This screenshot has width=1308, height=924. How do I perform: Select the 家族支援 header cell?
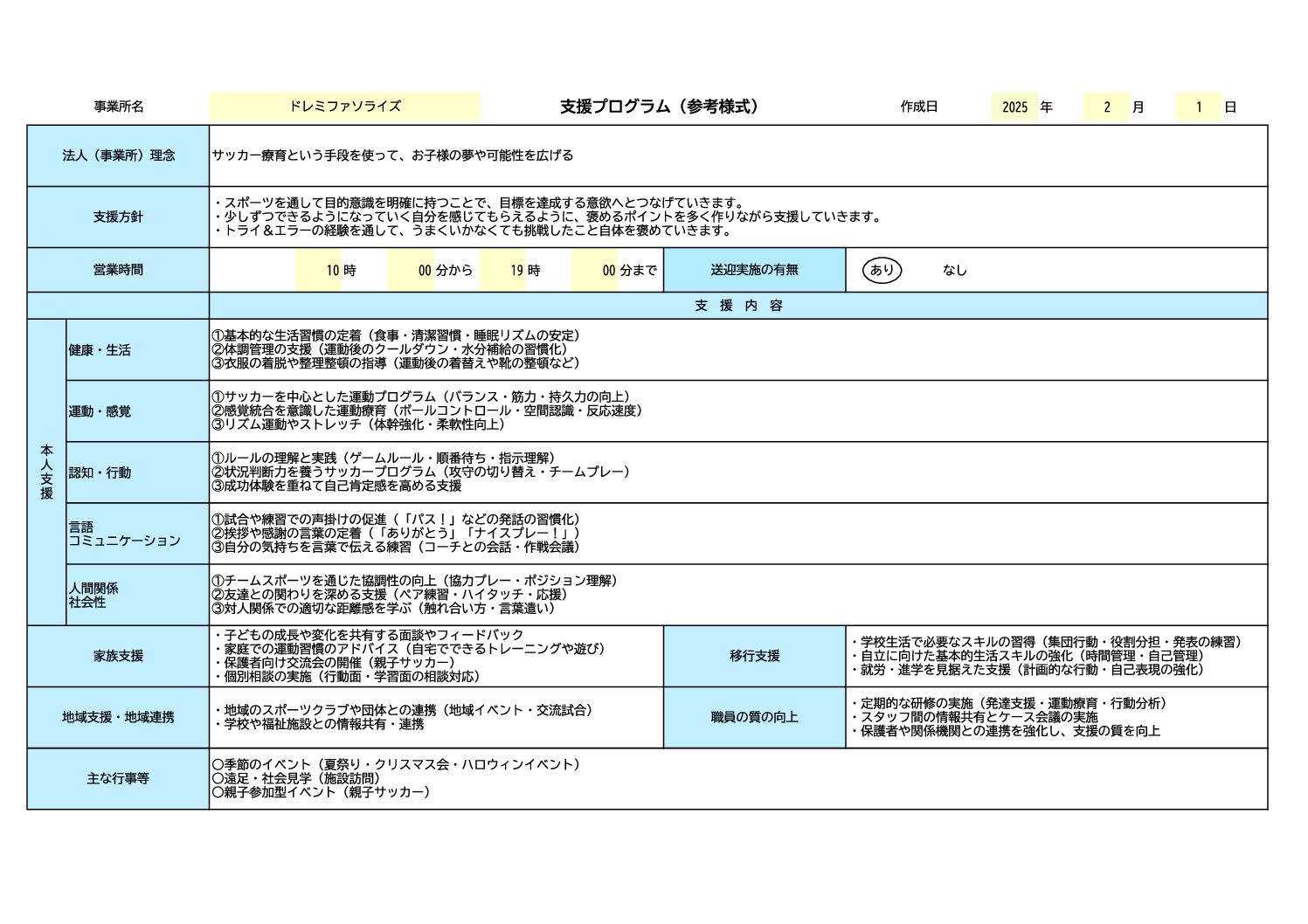click(118, 656)
